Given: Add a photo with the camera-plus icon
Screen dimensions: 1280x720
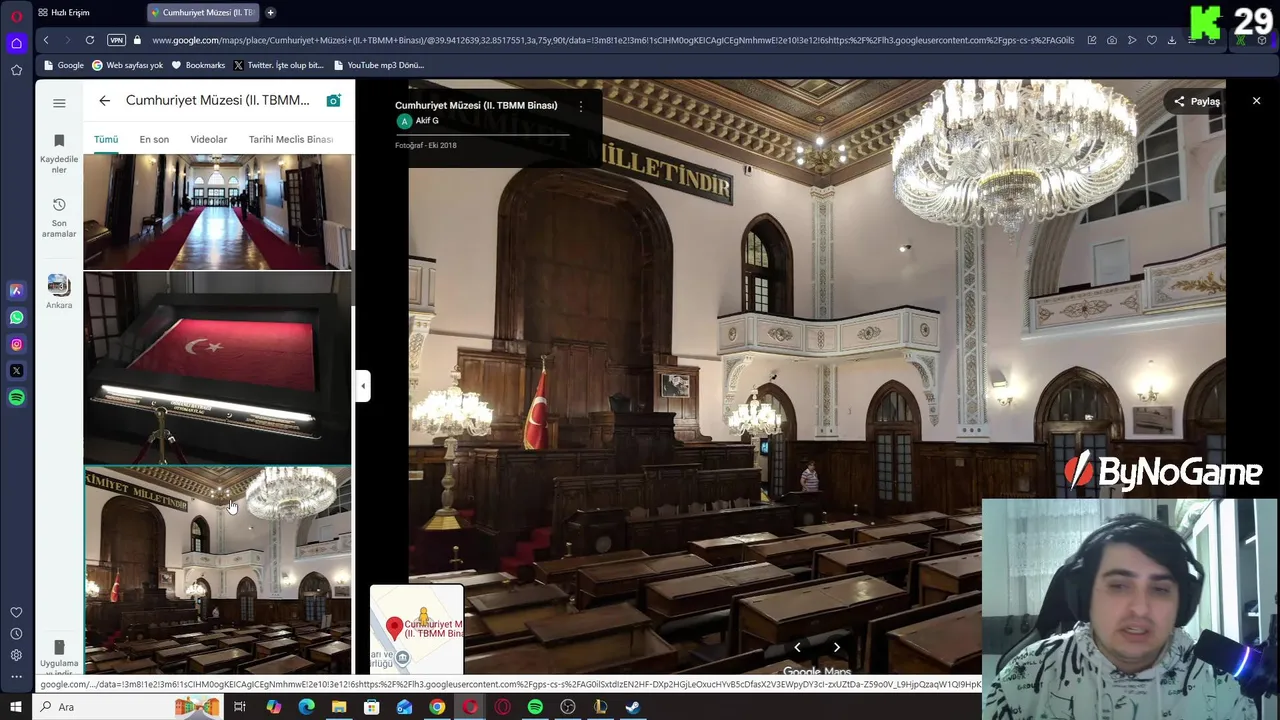Looking at the screenshot, I should coord(334,101).
